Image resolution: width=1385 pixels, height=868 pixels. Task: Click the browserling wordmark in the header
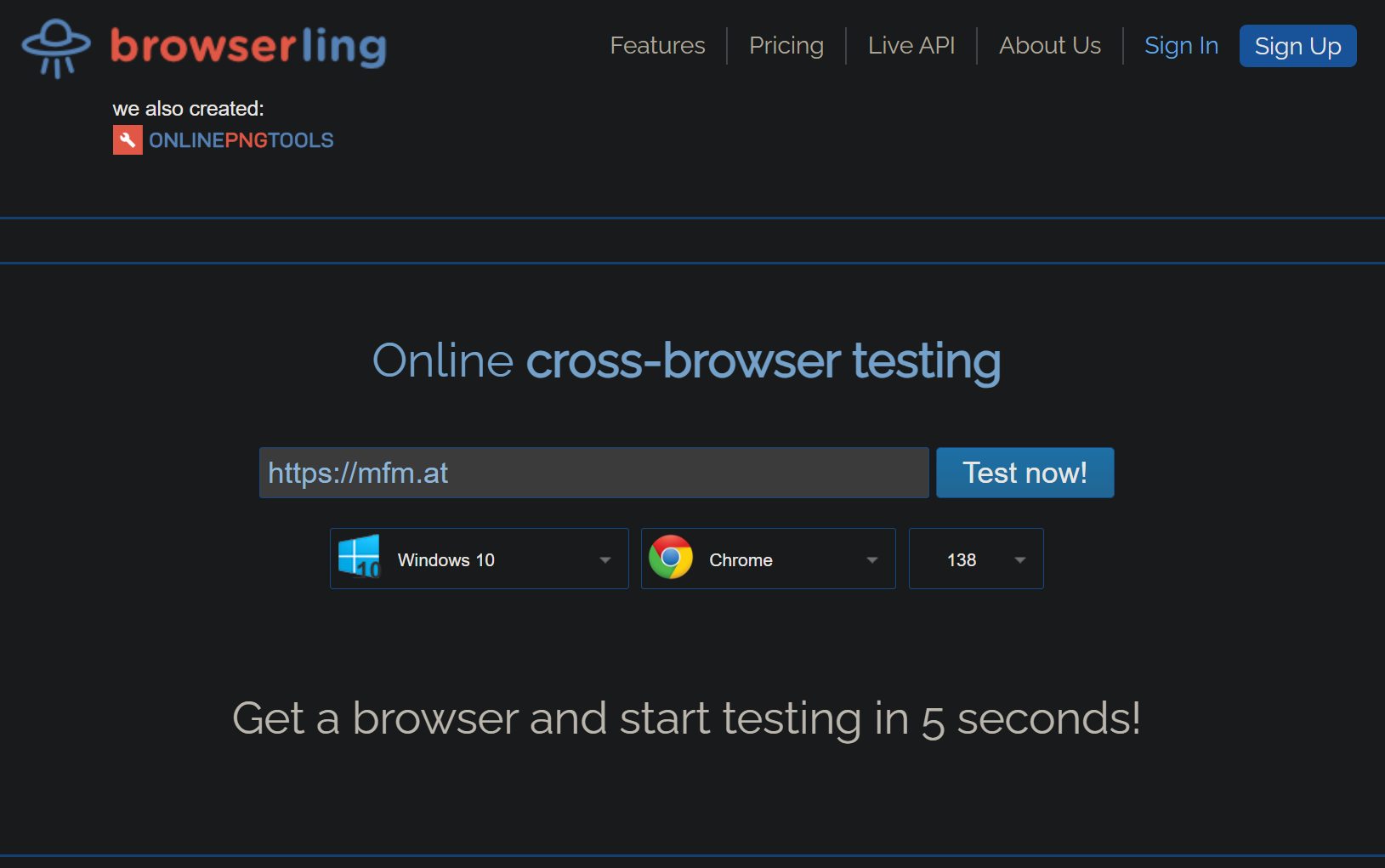248,46
